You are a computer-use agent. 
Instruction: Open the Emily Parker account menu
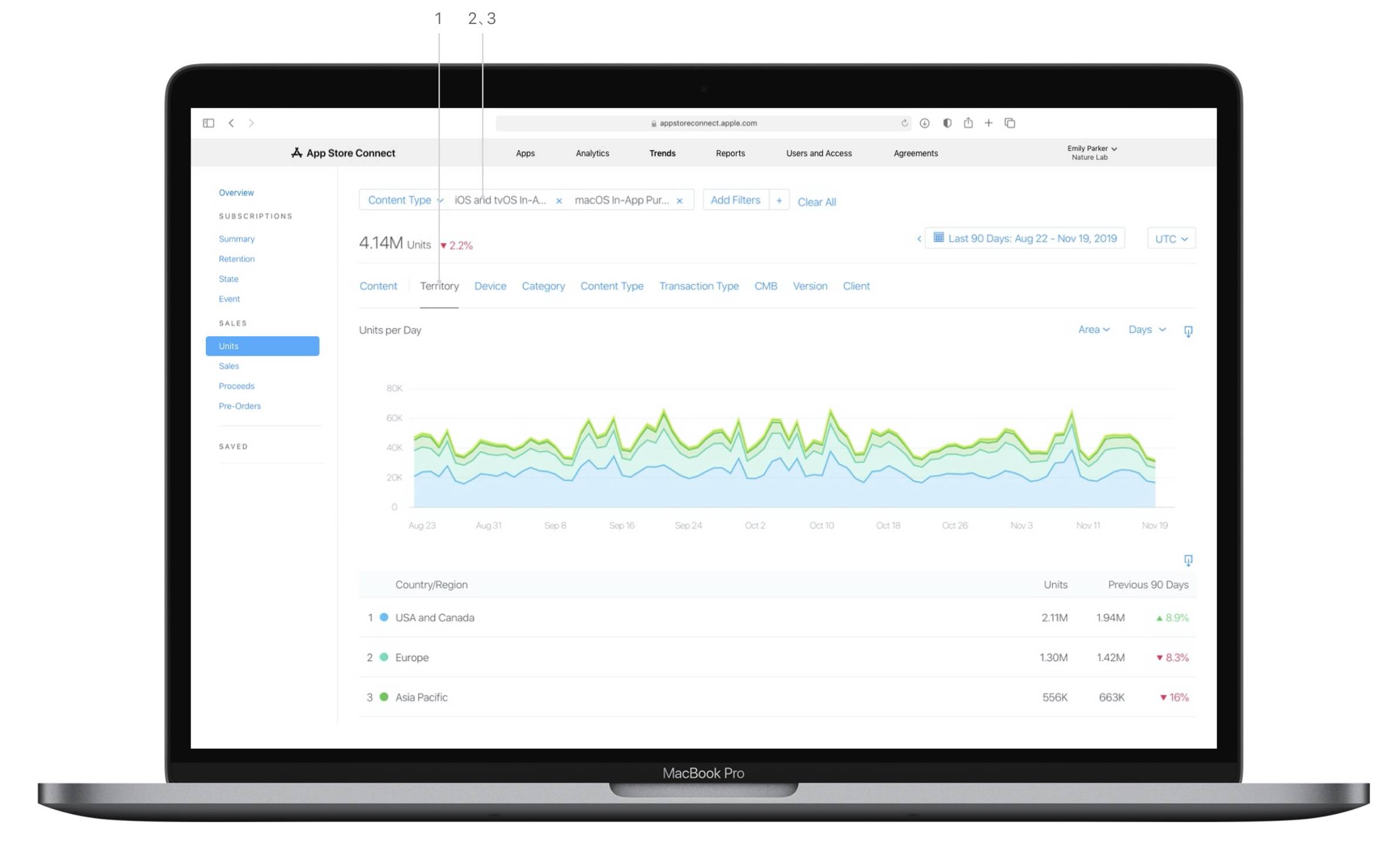point(1092,152)
